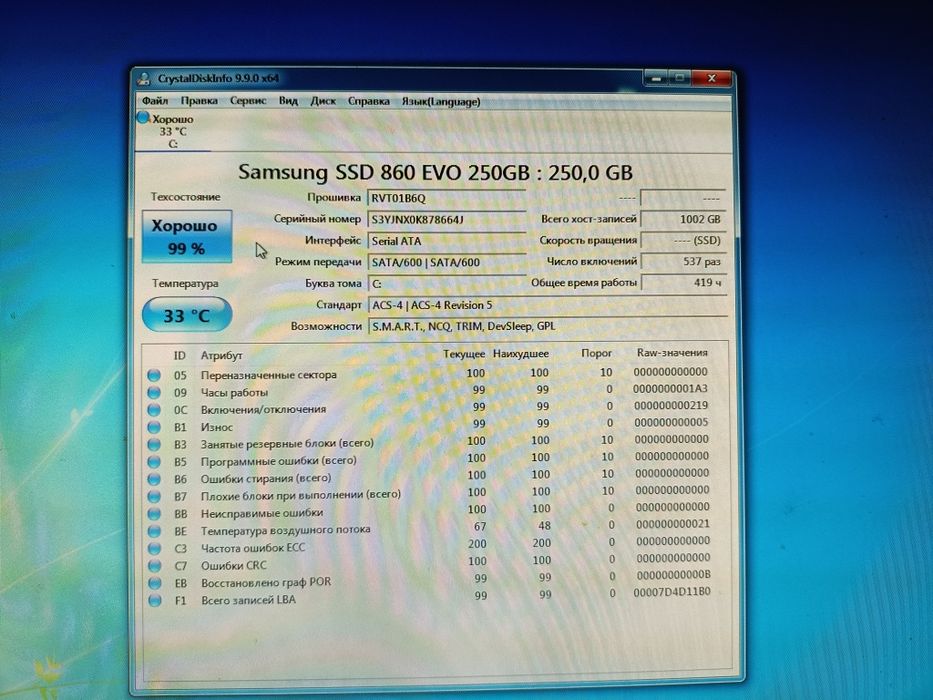Click the Raw-значения column header
Screen dimensions: 933x700
(672, 352)
